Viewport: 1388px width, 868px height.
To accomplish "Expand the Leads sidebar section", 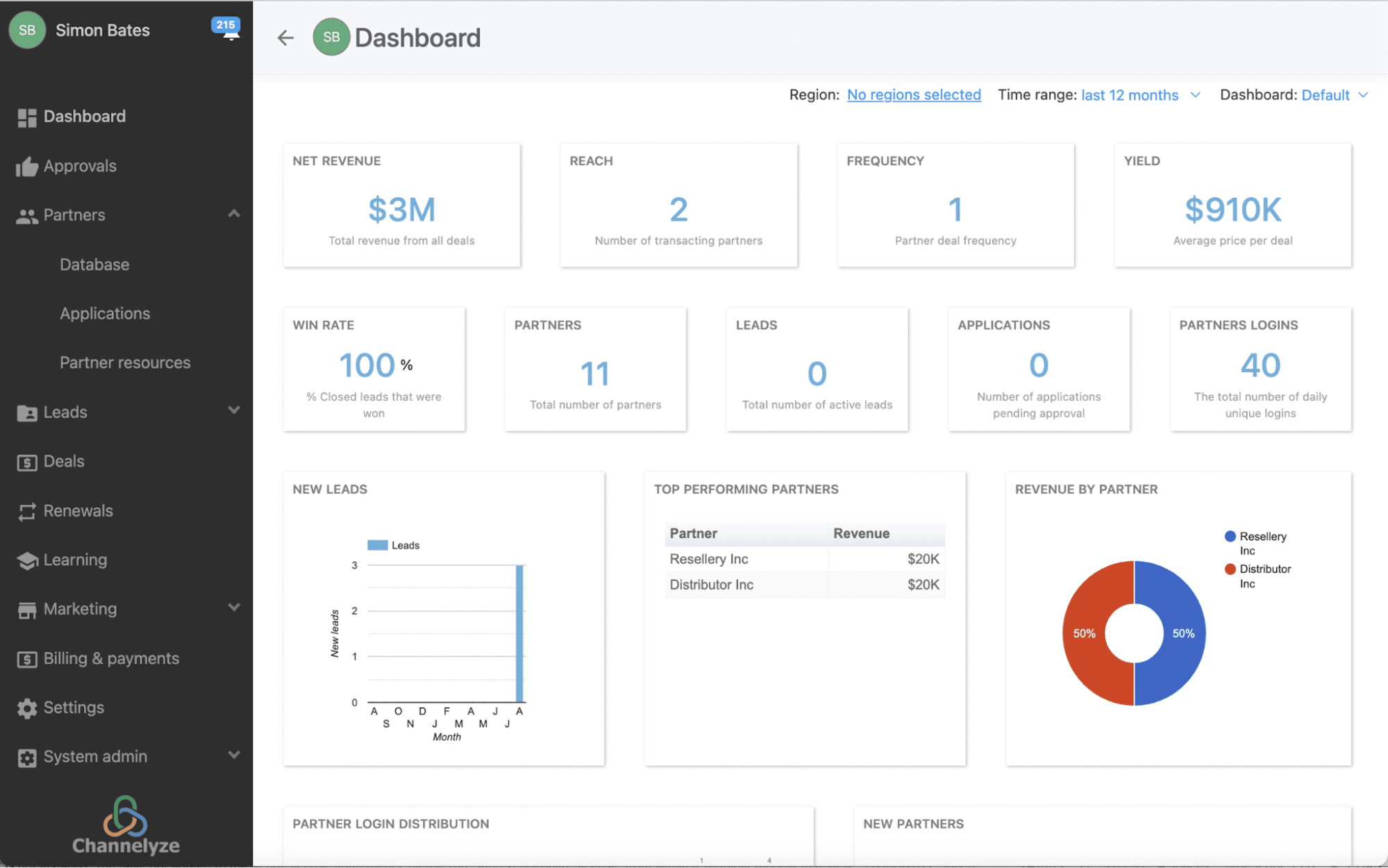I will tap(234, 411).
